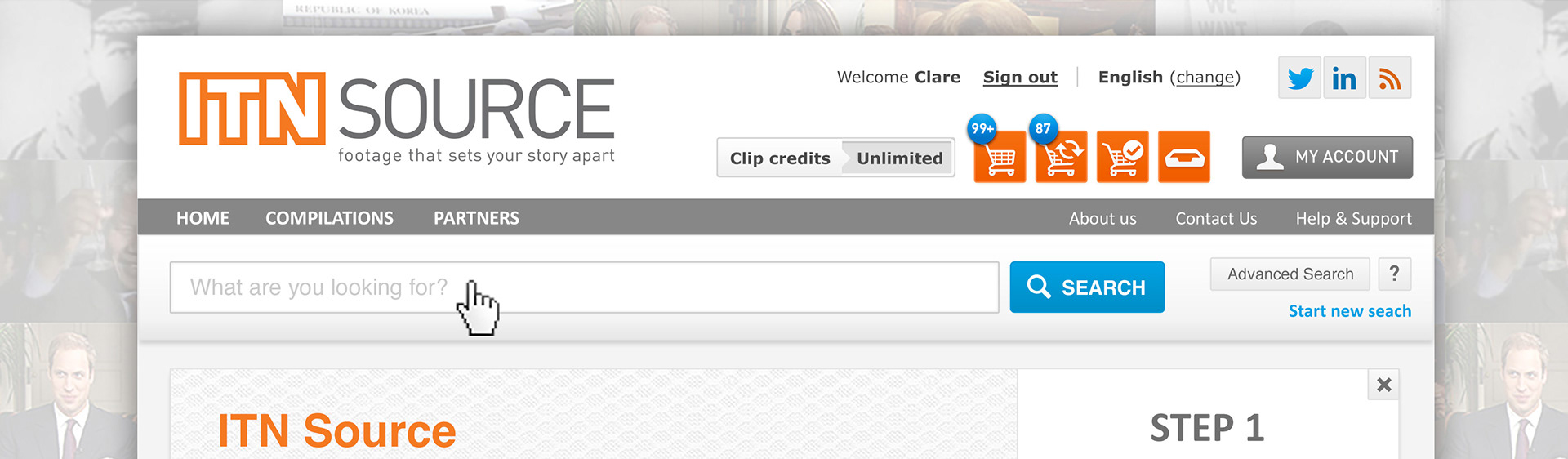Click the question mark help button

(1395, 274)
